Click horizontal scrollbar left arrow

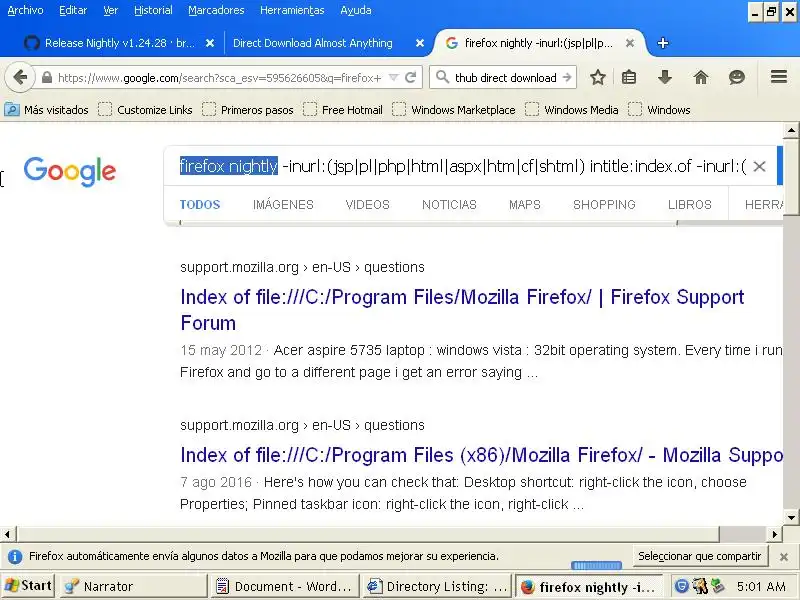pyautogui.click(x=7, y=534)
